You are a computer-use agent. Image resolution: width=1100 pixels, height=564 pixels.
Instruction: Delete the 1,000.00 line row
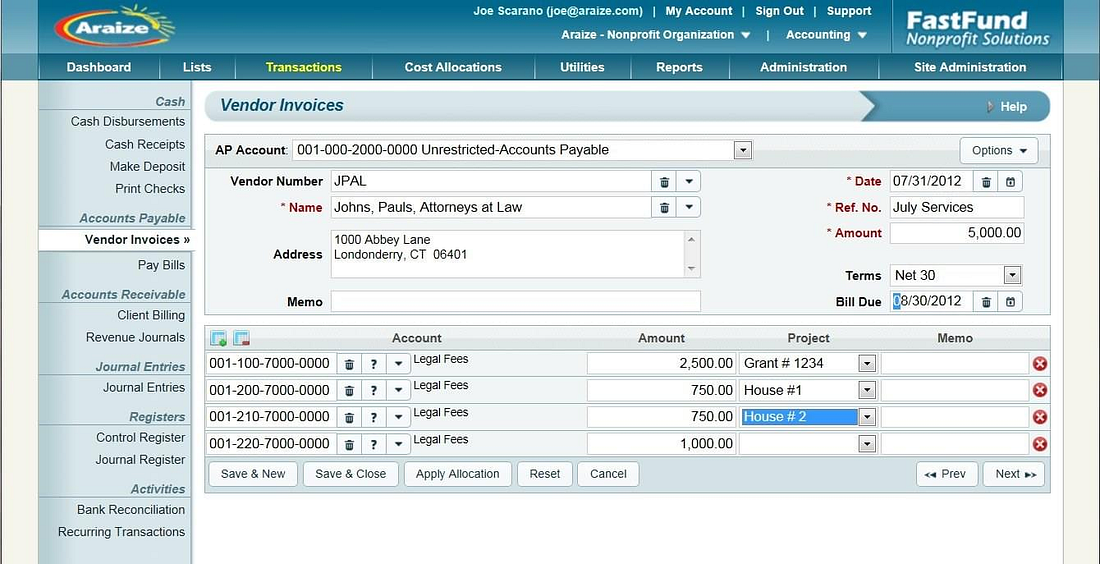click(x=1040, y=444)
